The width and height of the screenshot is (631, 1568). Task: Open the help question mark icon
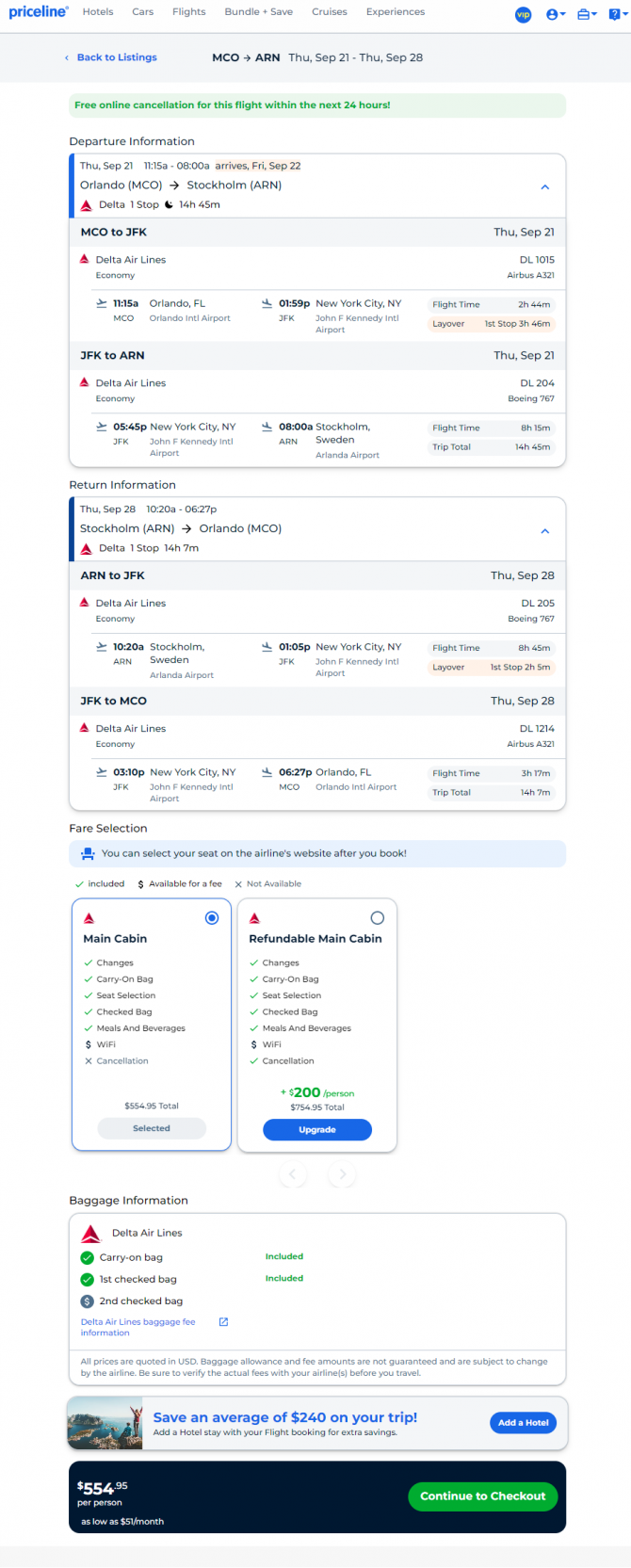click(x=617, y=14)
